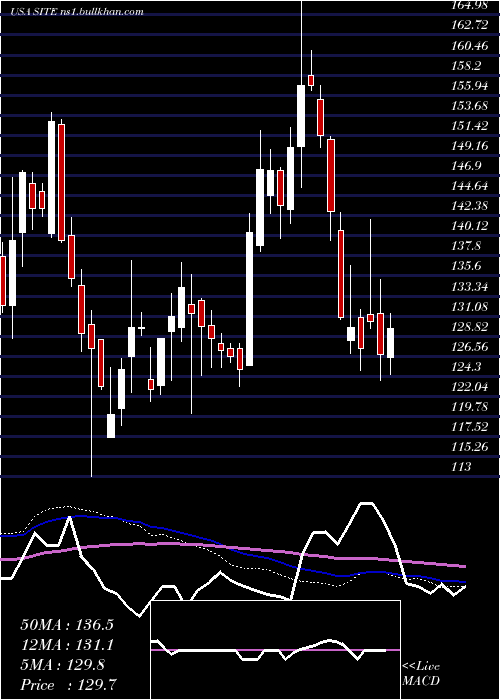Click the 142.38 price axis label
This screenshot has height=700, width=500.
(470, 206)
